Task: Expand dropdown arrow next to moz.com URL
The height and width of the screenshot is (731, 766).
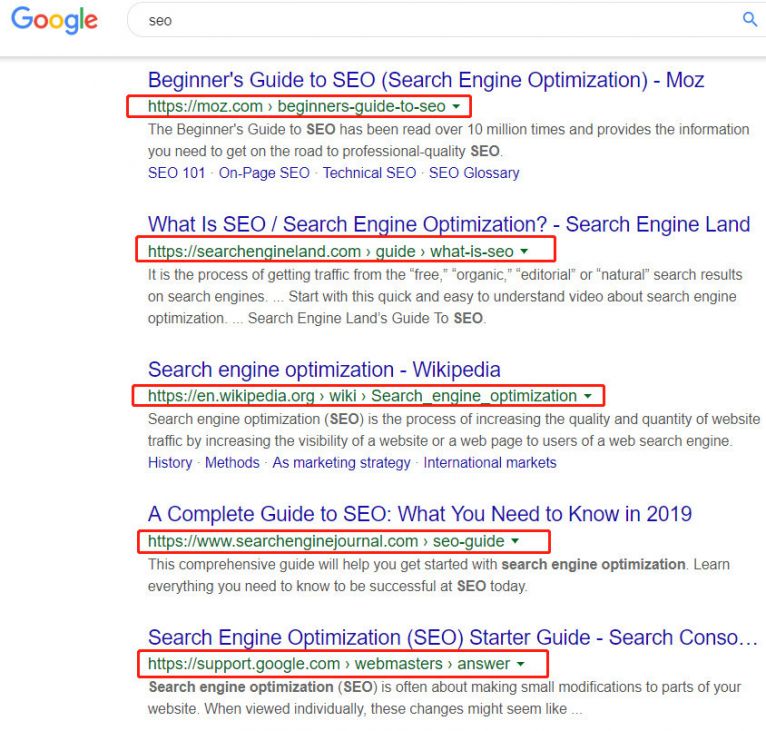Action: 456,106
